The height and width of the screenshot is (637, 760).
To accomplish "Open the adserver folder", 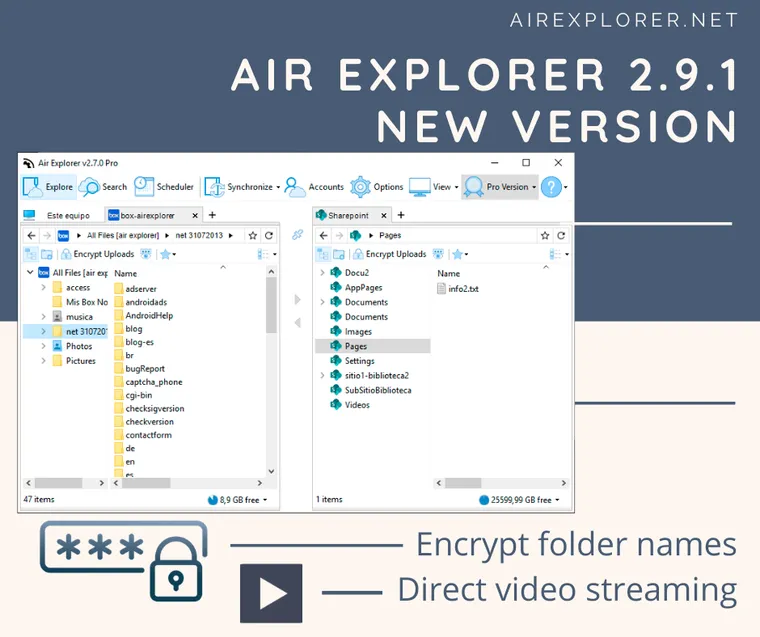I will pyautogui.click(x=136, y=289).
